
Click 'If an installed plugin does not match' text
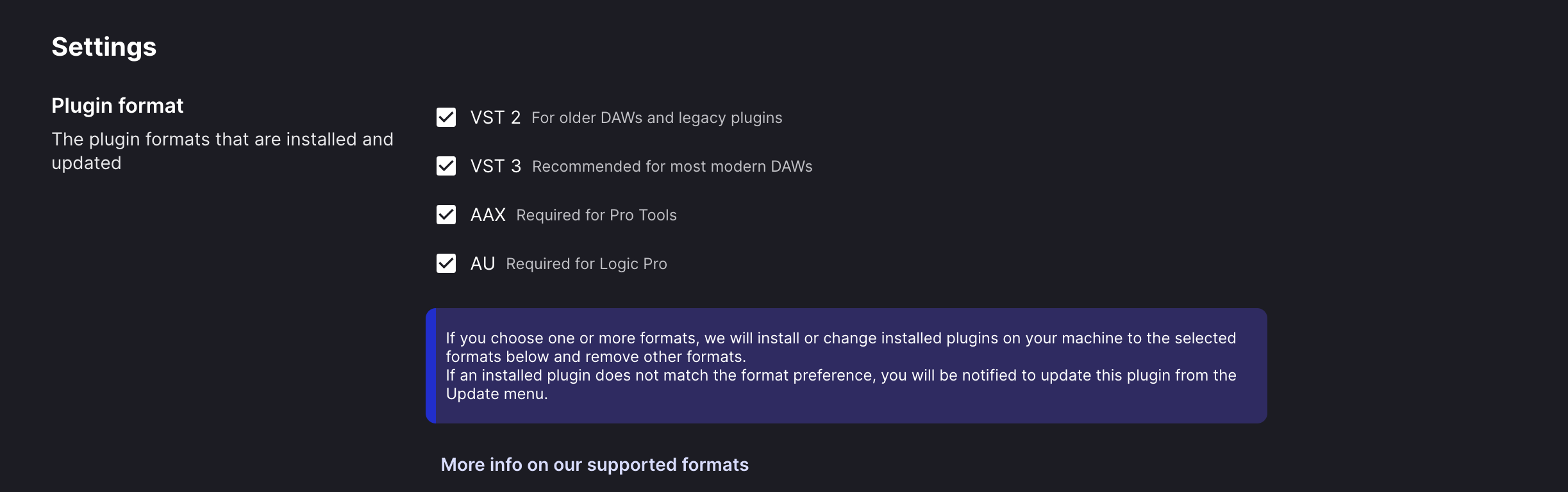click(841, 384)
